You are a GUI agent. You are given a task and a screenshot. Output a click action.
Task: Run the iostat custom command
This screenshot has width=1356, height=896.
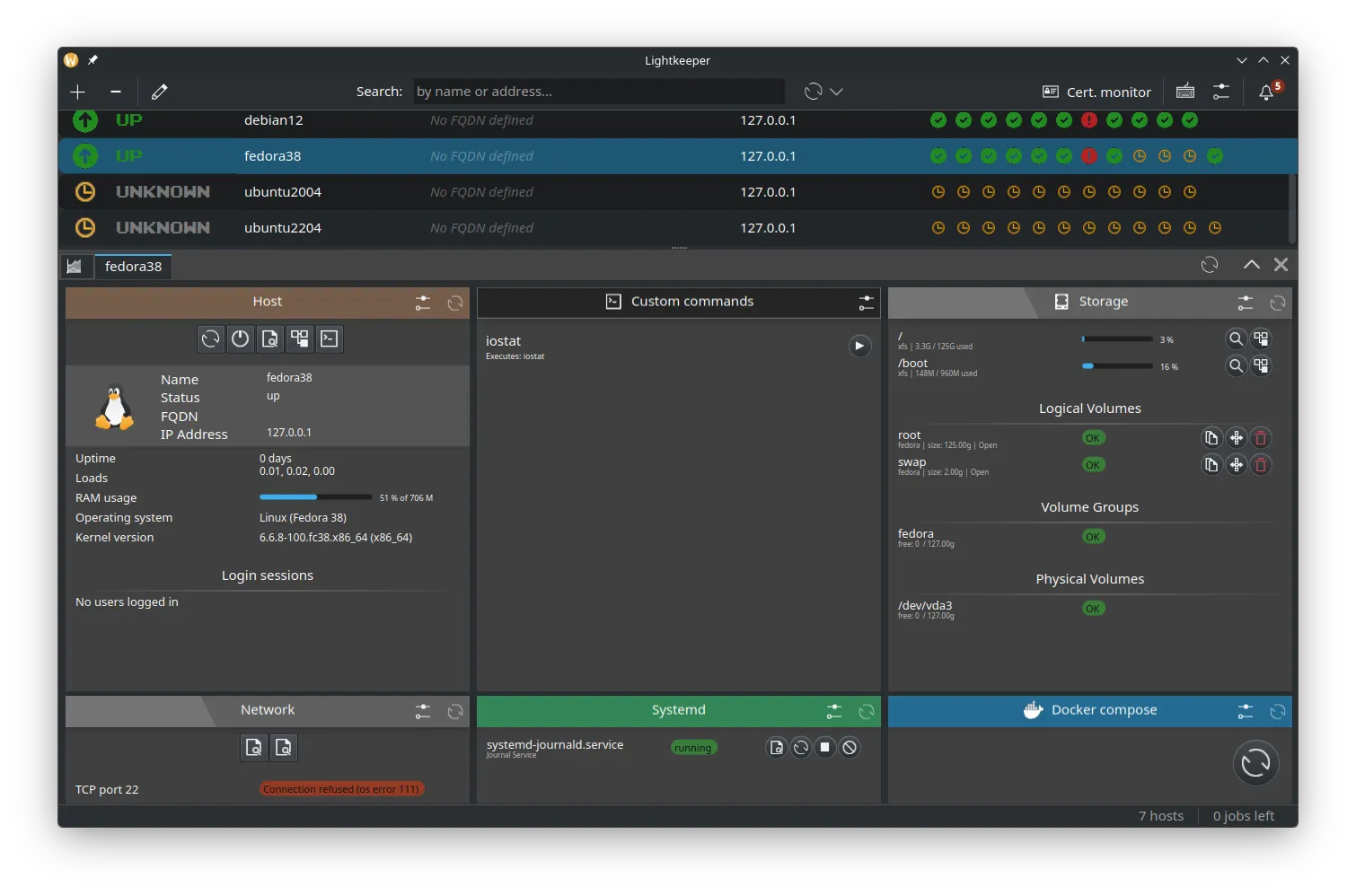[859, 346]
